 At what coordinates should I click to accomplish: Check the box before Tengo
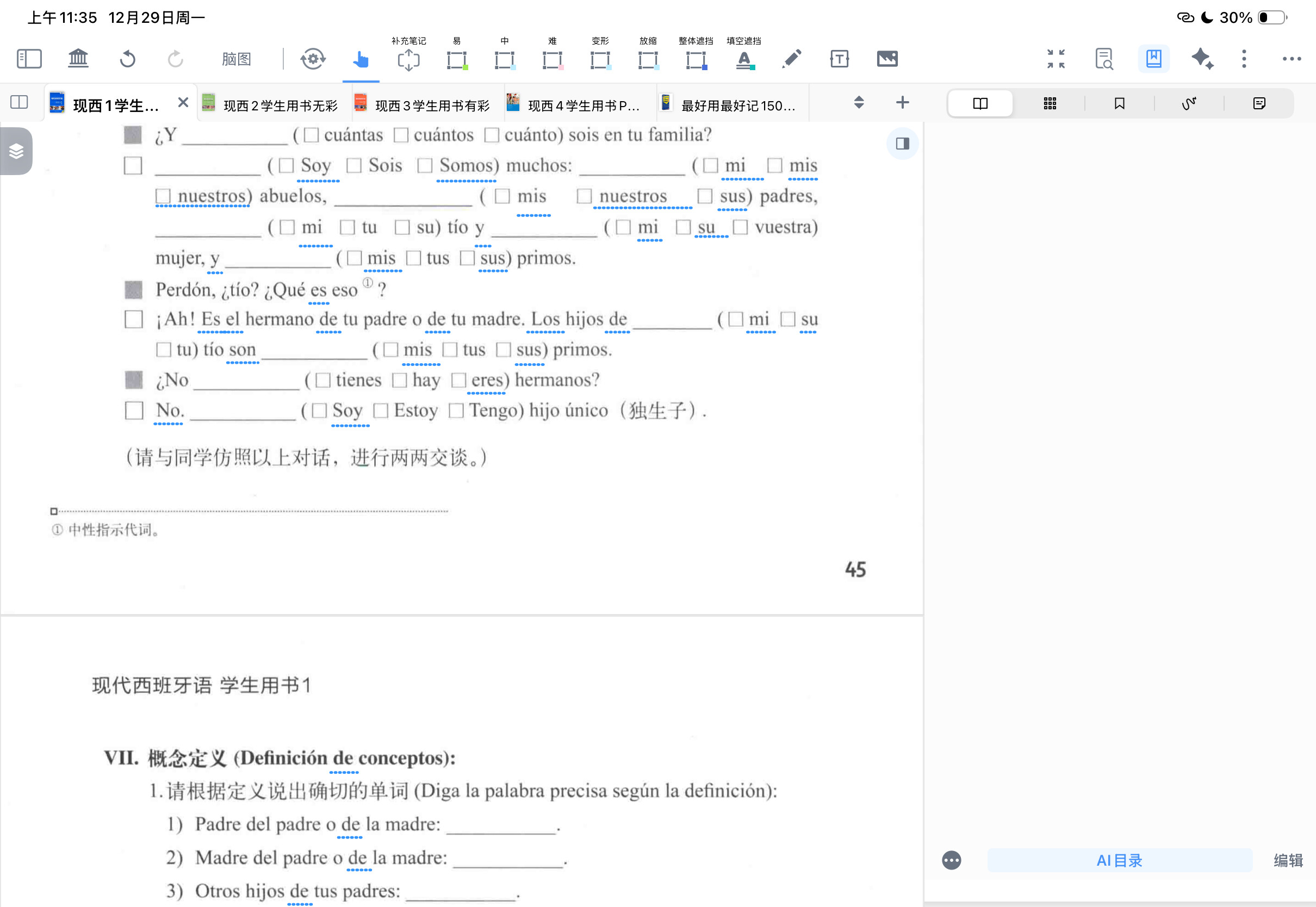click(x=456, y=411)
